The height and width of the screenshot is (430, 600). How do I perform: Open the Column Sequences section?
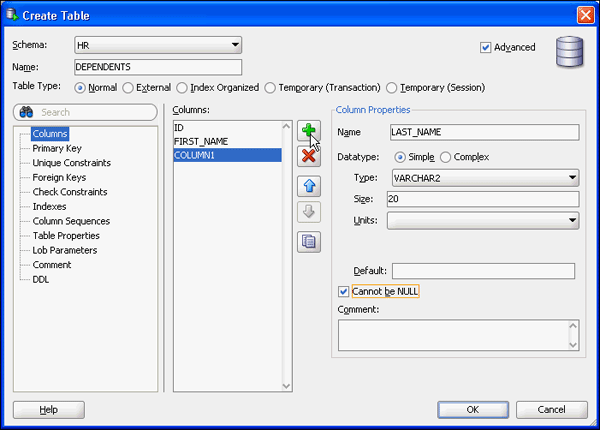(71, 221)
